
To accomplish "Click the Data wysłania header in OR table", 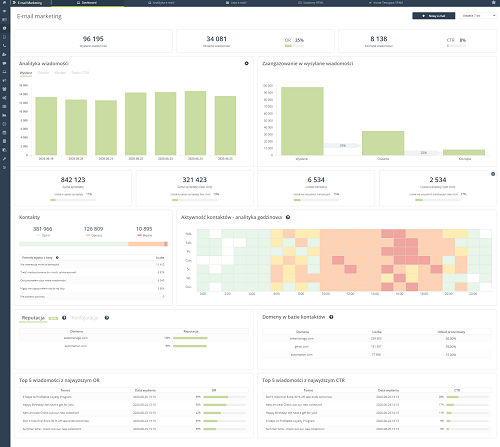I will click(x=145, y=390).
